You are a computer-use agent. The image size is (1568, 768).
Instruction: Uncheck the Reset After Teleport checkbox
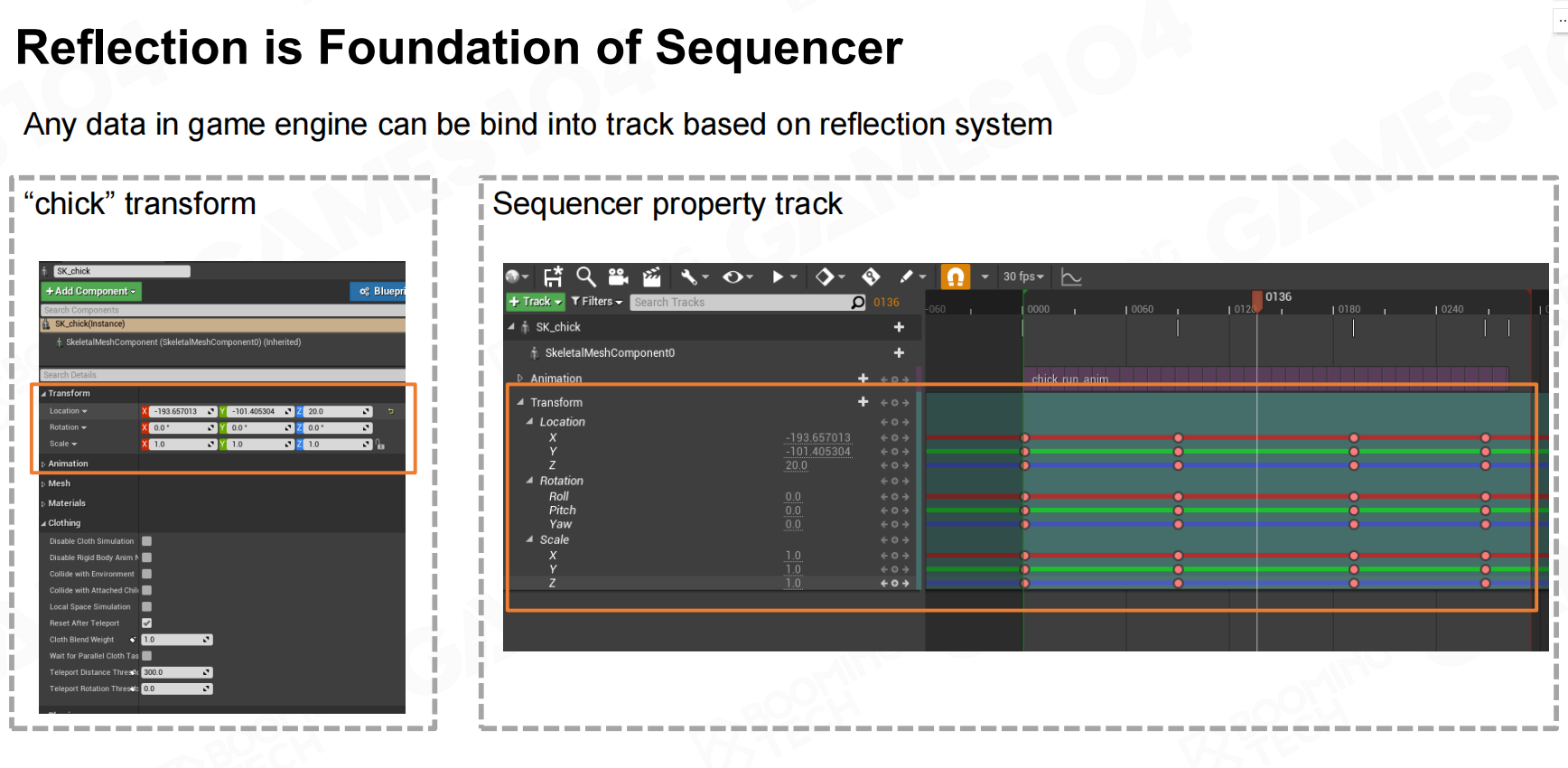click(x=146, y=623)
